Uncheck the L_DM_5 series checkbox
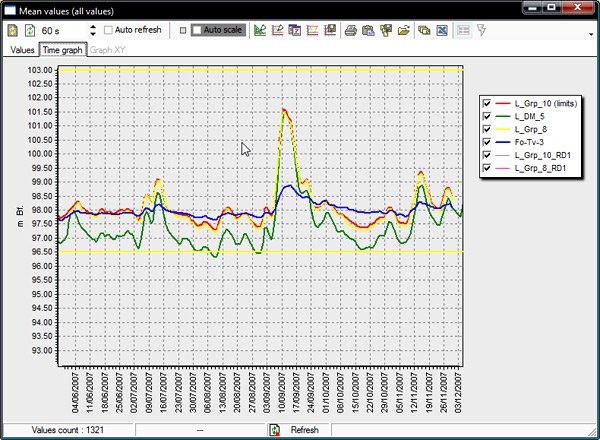The image size is (600, 440). point(487,116)
